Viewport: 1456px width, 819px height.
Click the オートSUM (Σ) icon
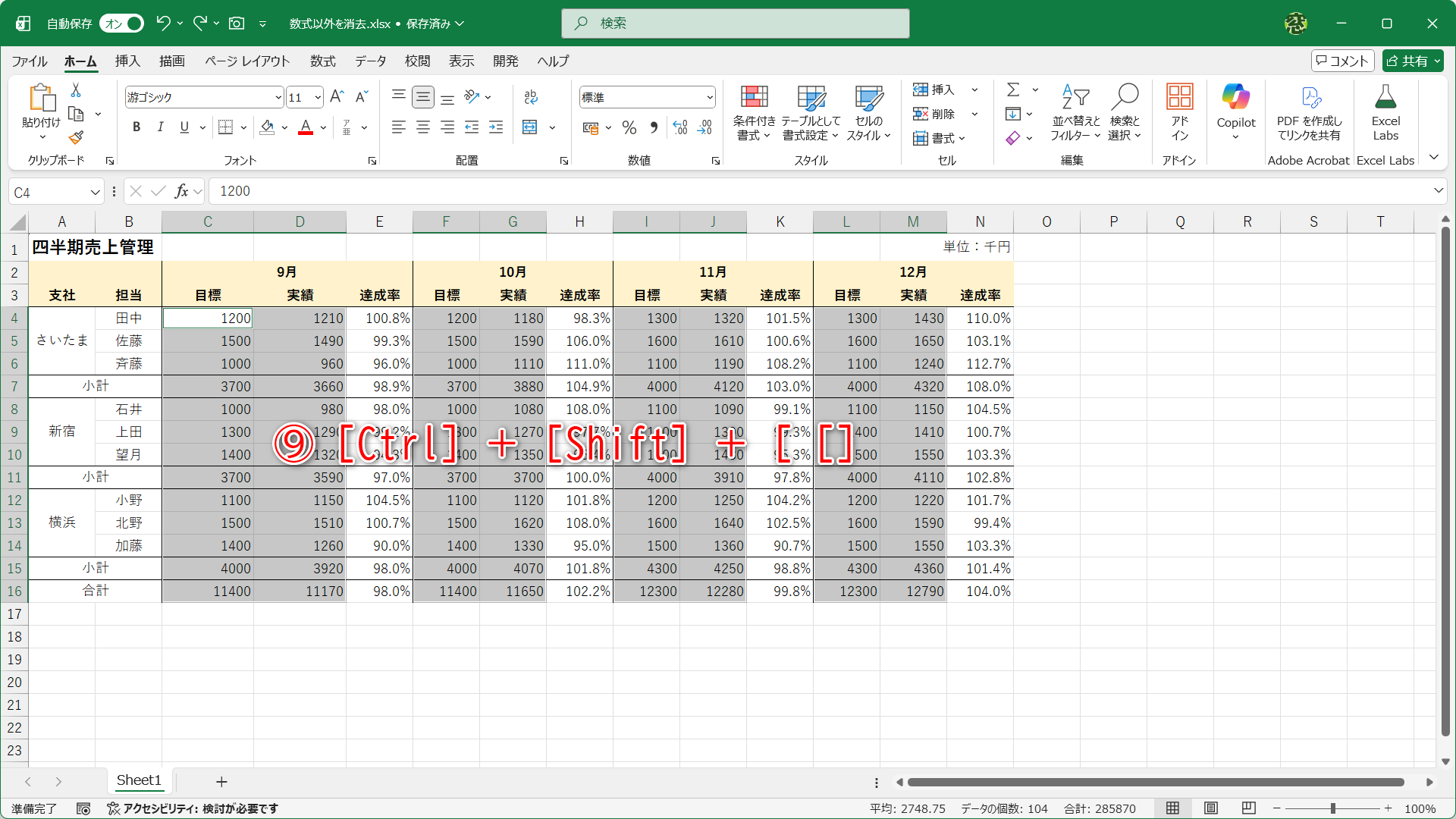click(x=1015, y=89)
